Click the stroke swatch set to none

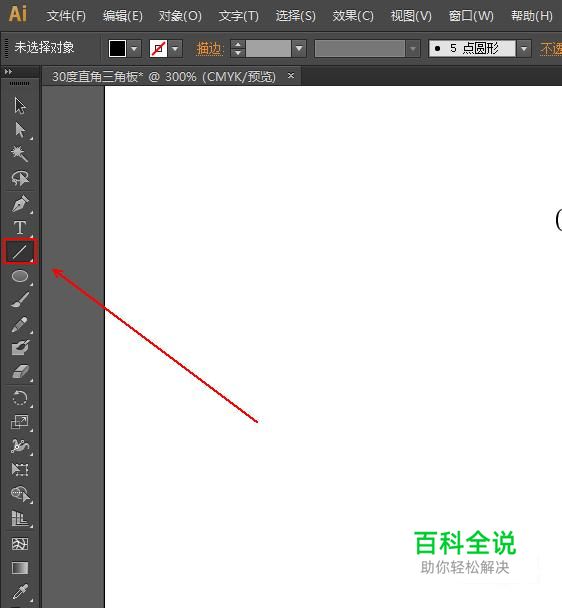tap(158, 48)
